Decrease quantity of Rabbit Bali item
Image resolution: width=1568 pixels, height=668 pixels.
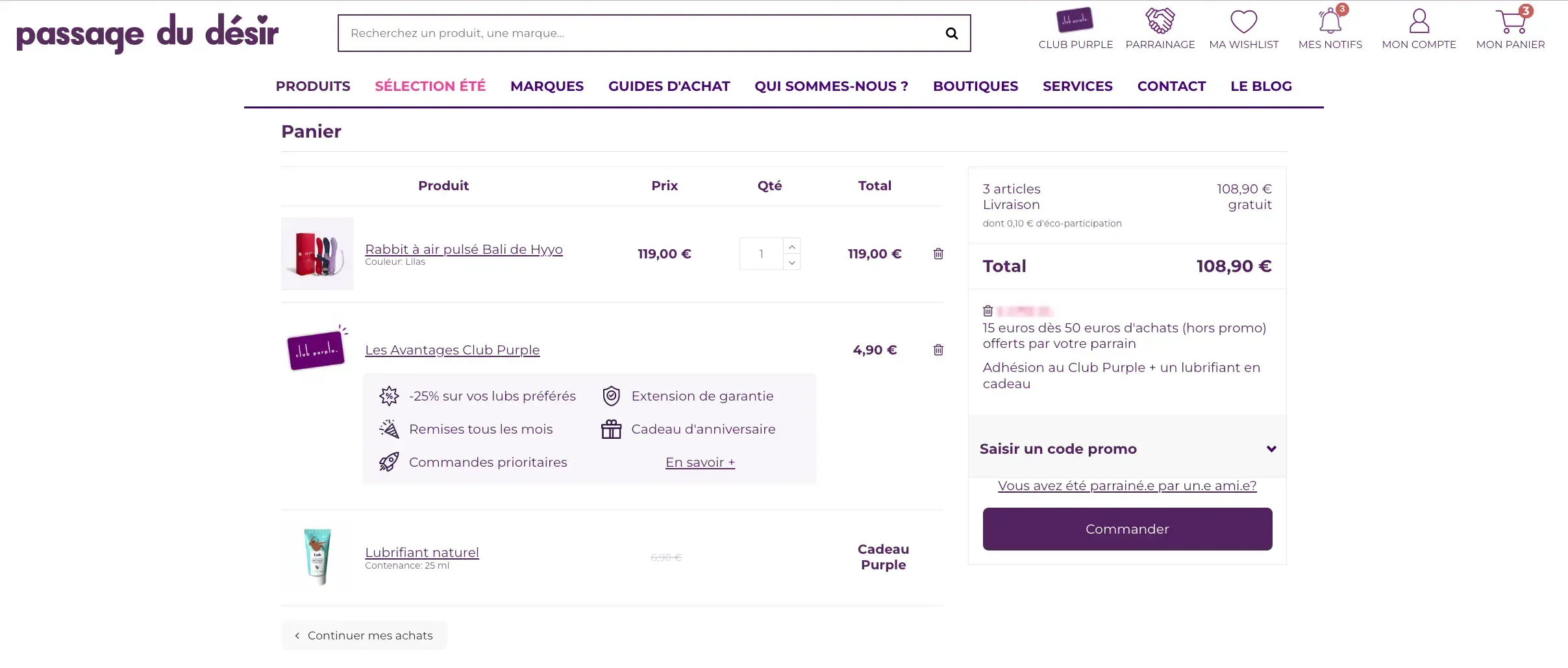(791, 262)
